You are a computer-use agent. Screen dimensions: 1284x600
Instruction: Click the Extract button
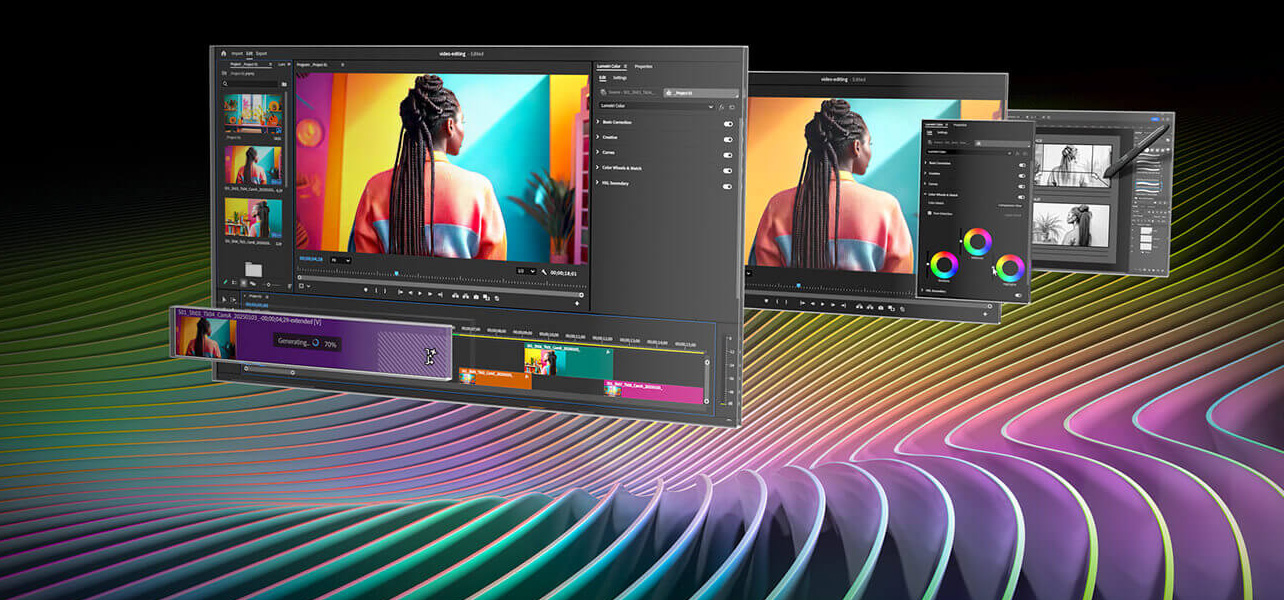[466, 296]
